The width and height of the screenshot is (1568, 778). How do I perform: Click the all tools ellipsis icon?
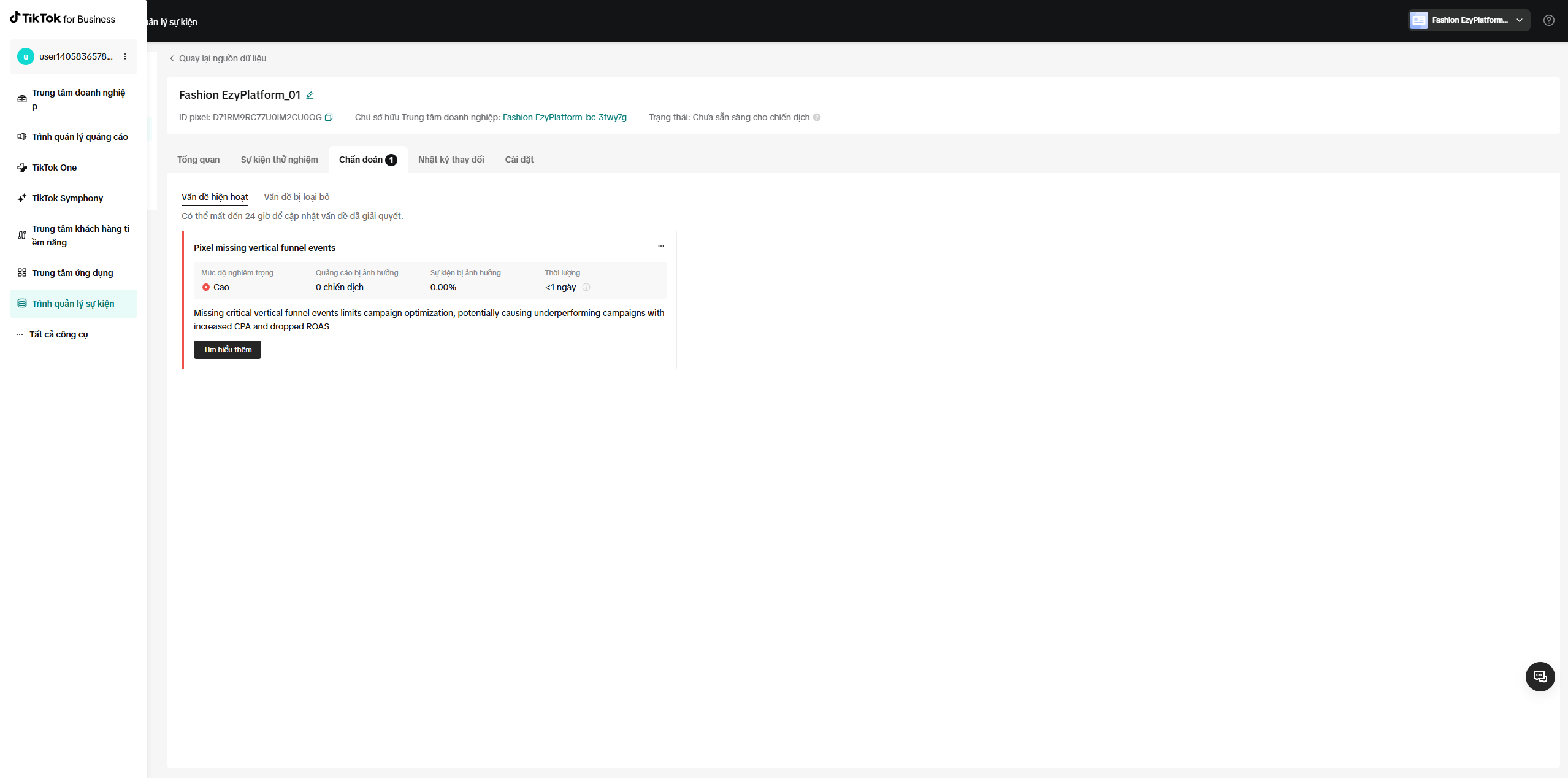pyautogui.click(x=20, y=334)
